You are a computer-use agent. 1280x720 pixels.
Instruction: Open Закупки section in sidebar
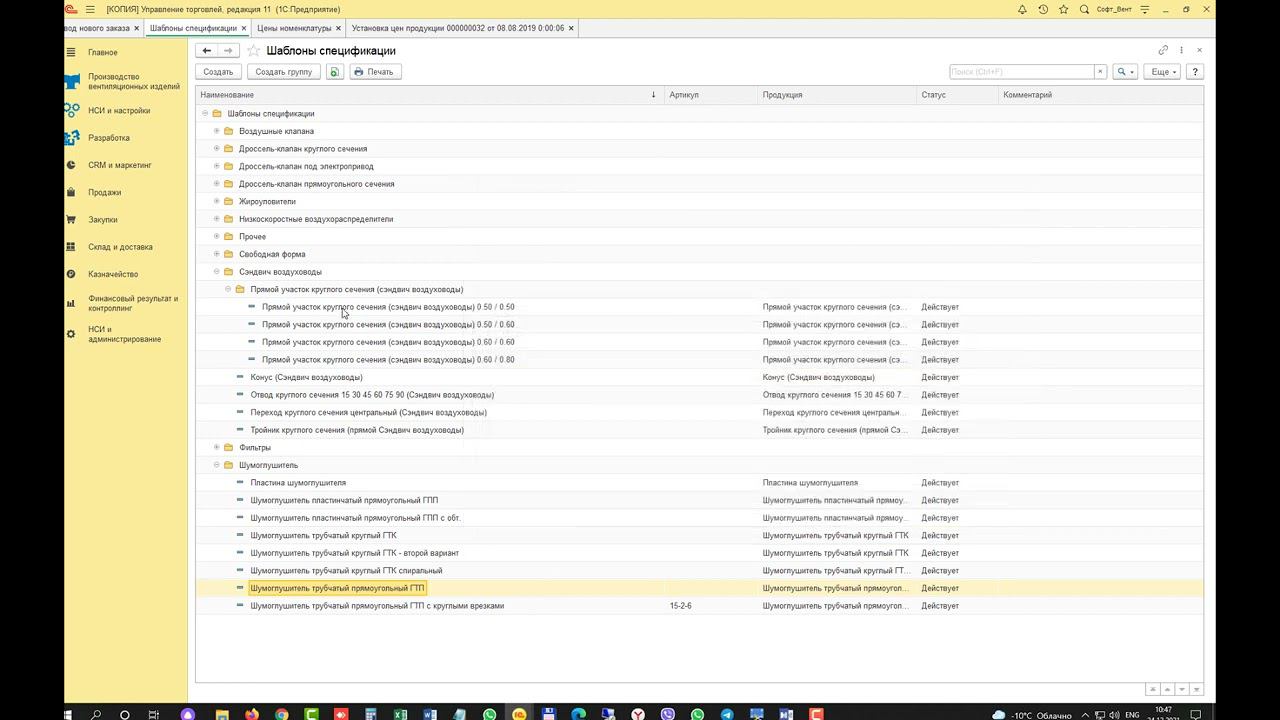coord(102,220)
